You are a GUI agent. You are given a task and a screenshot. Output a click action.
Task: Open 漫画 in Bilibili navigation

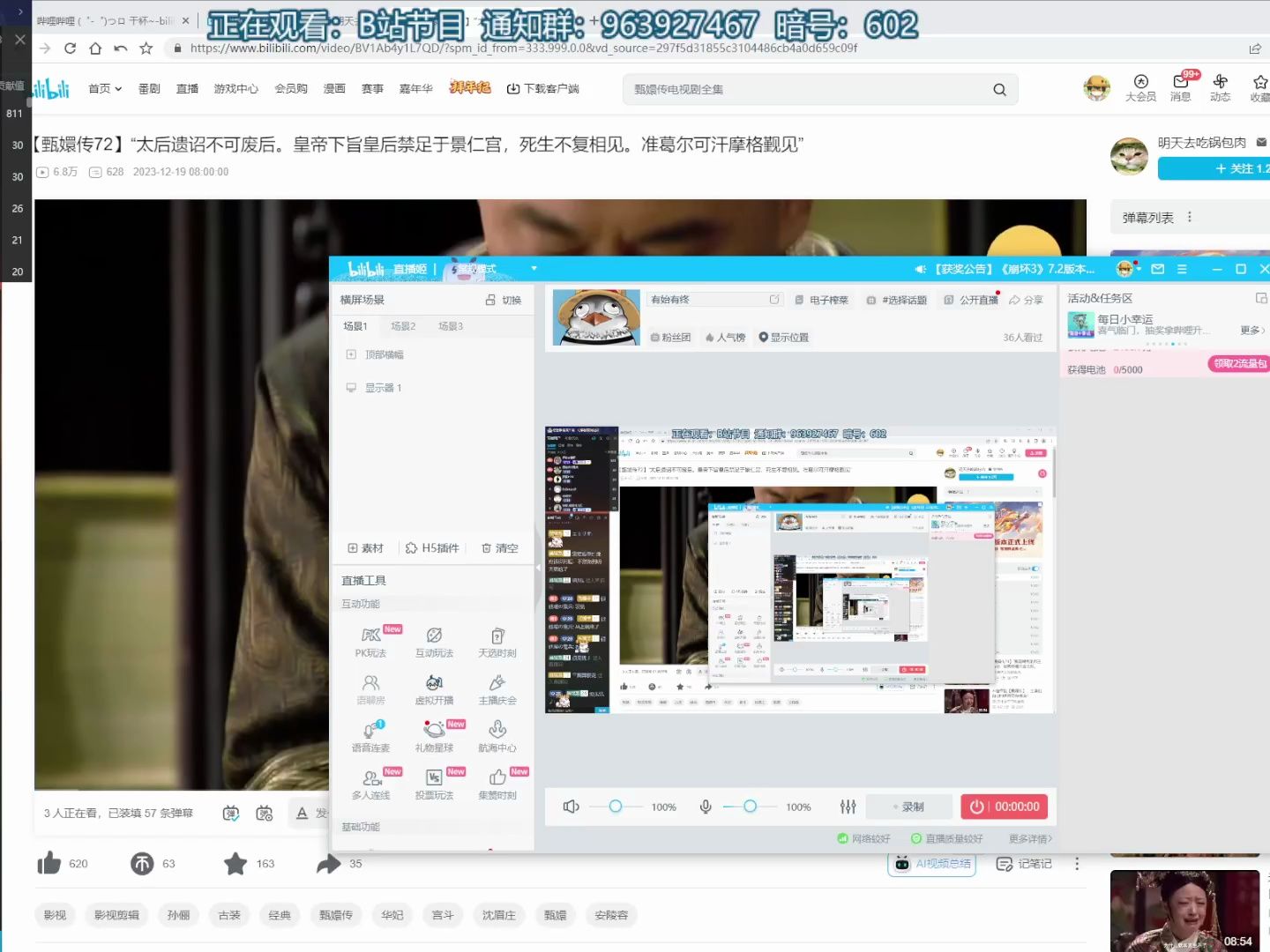click(334, 89)
